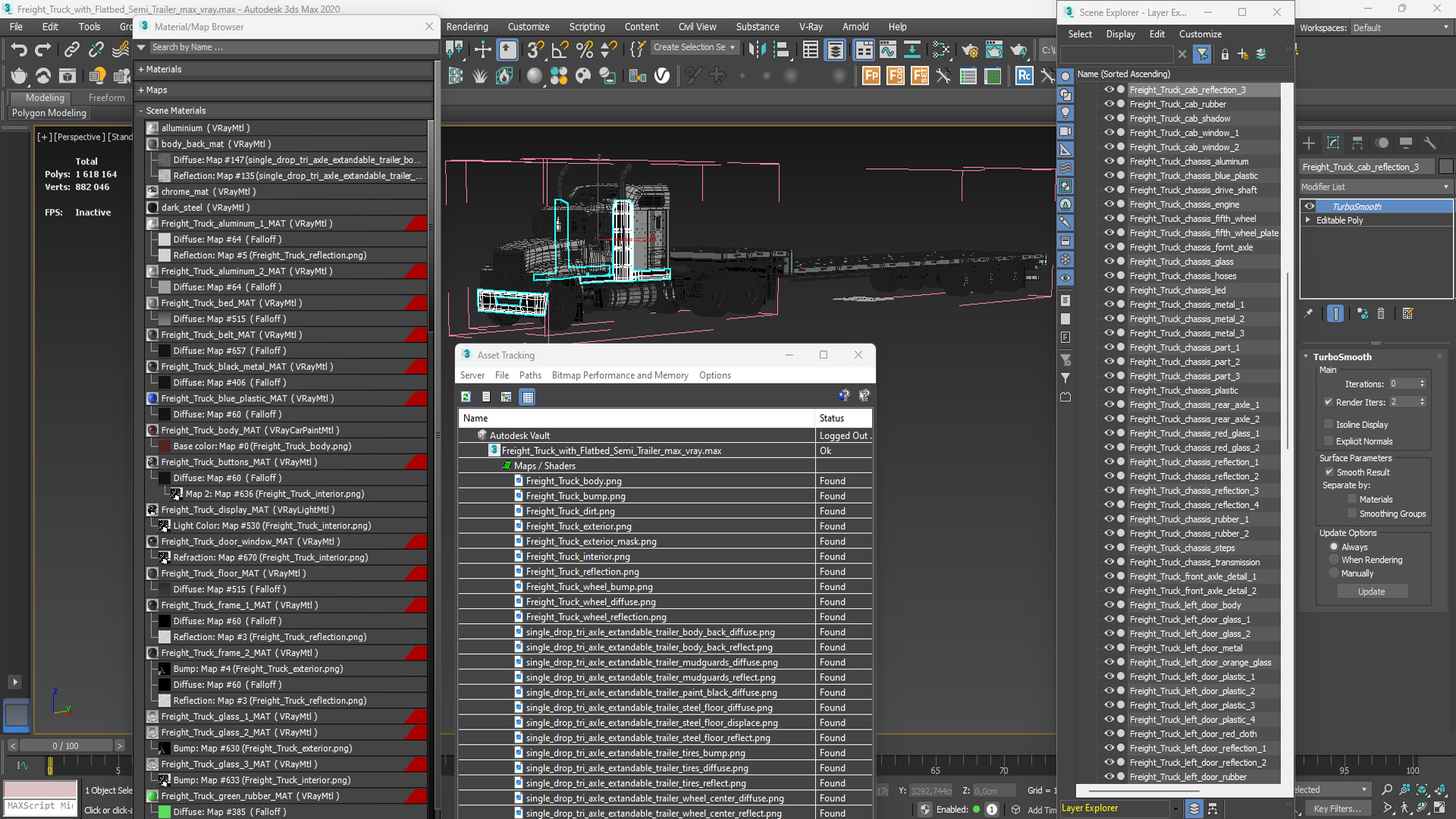
Task: Click the Redo arrow in main toolbar
Action: 43,50
